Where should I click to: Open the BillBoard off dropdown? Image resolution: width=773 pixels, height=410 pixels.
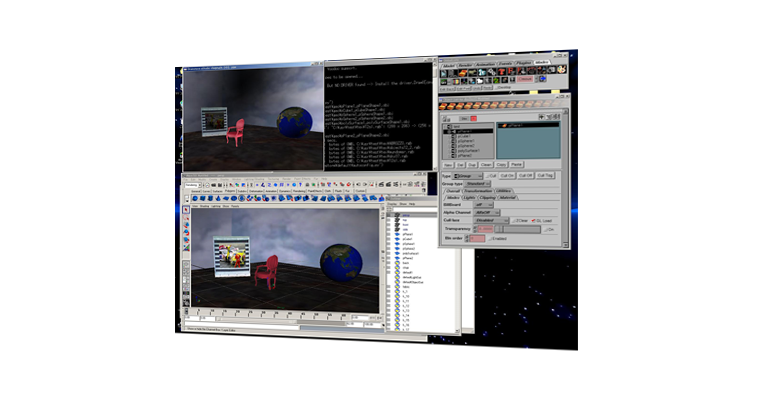[484, 203]
